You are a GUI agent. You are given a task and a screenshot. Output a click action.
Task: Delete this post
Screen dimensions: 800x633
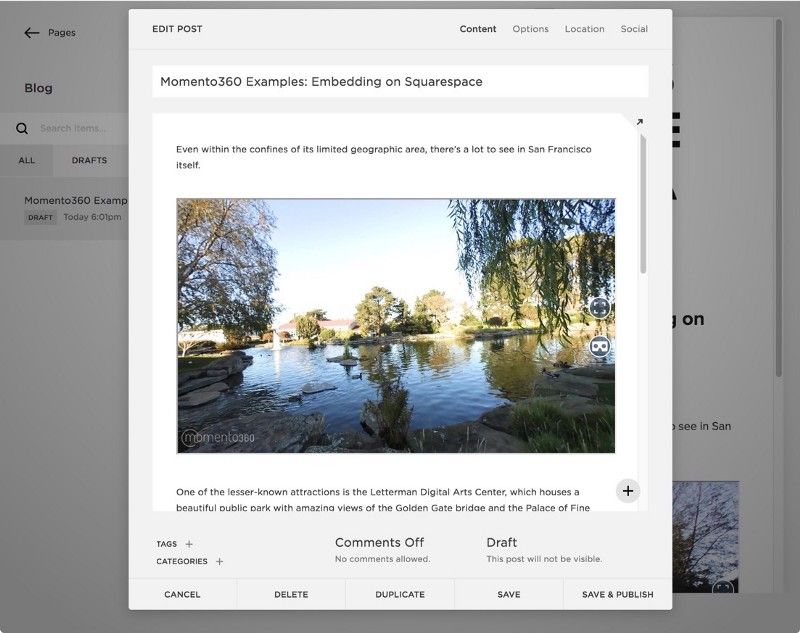point(291,594)
